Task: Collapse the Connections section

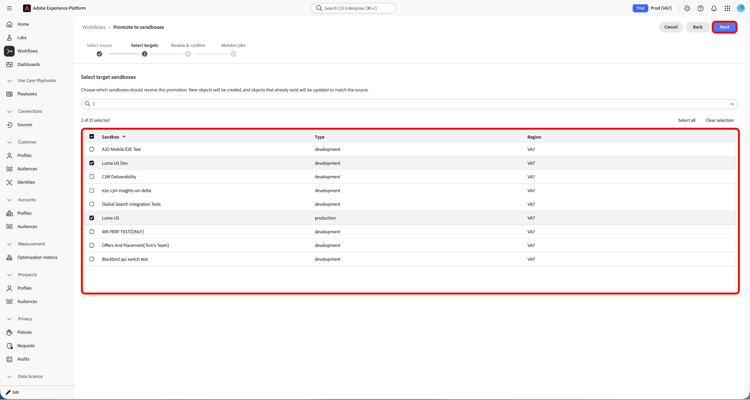Action: 9,111
